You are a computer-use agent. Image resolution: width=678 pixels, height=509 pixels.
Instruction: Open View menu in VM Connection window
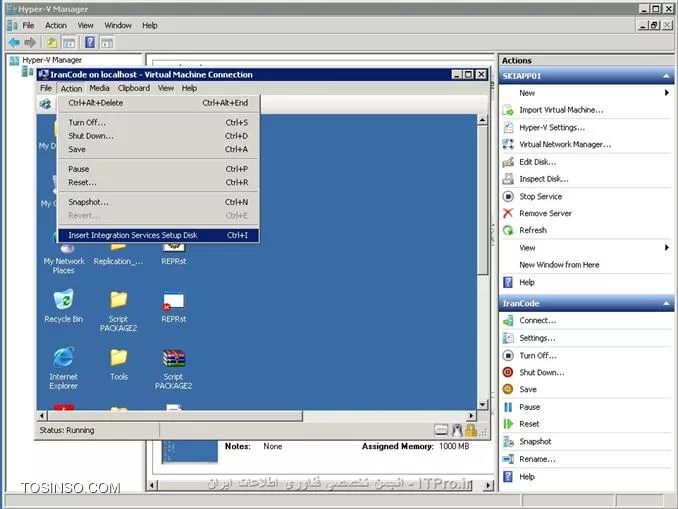[x=166, y=88]
